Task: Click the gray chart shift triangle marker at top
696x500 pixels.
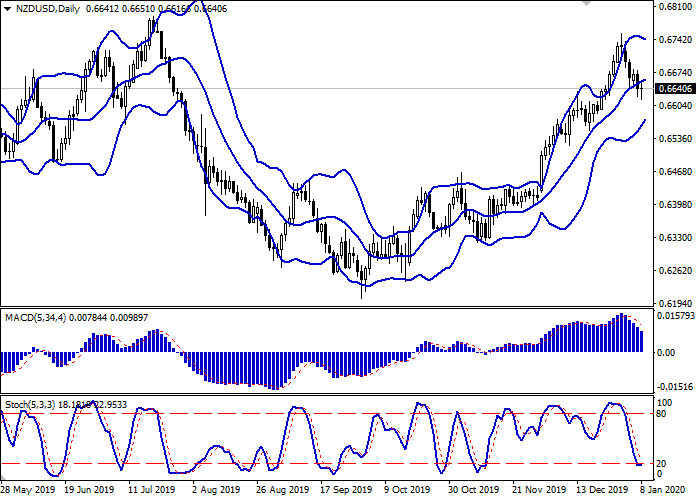Action: [585, 6]
